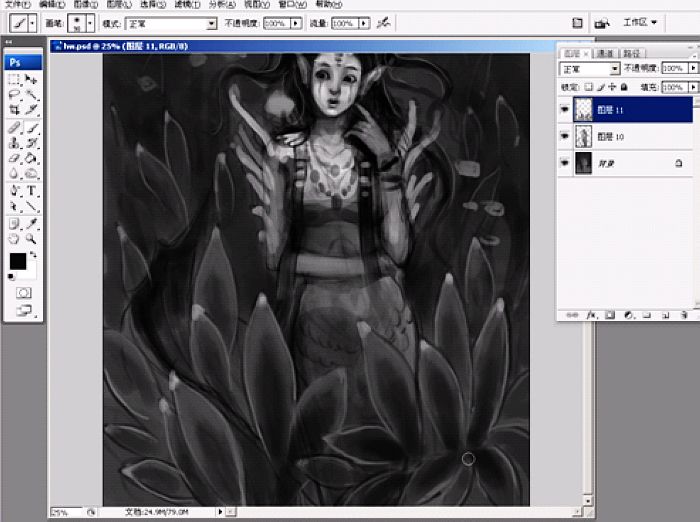Toggle lock image pixels

click(600, 87)
